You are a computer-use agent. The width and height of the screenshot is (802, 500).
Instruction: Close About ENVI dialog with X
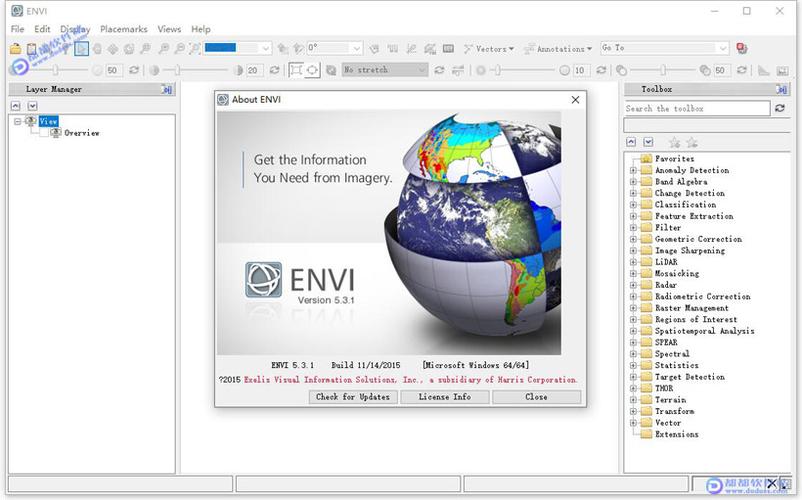575,100
